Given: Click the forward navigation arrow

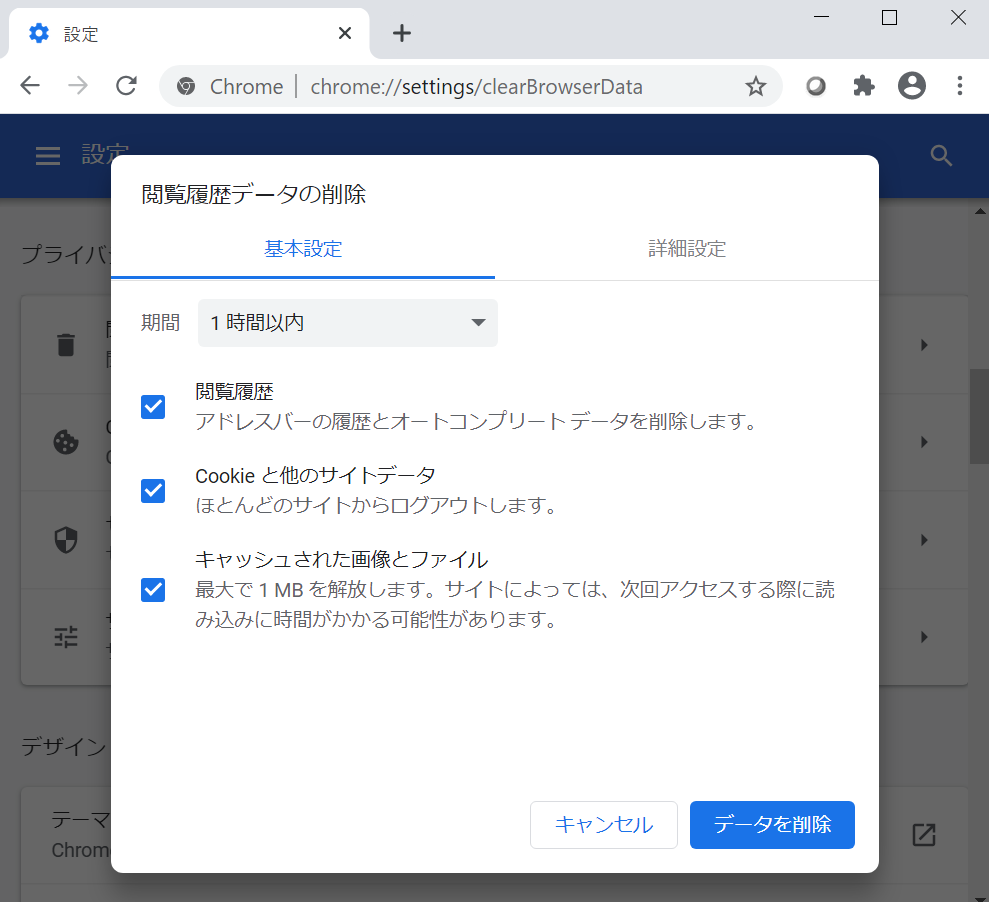Looking at the screenshot, I should tap(78, 85).
